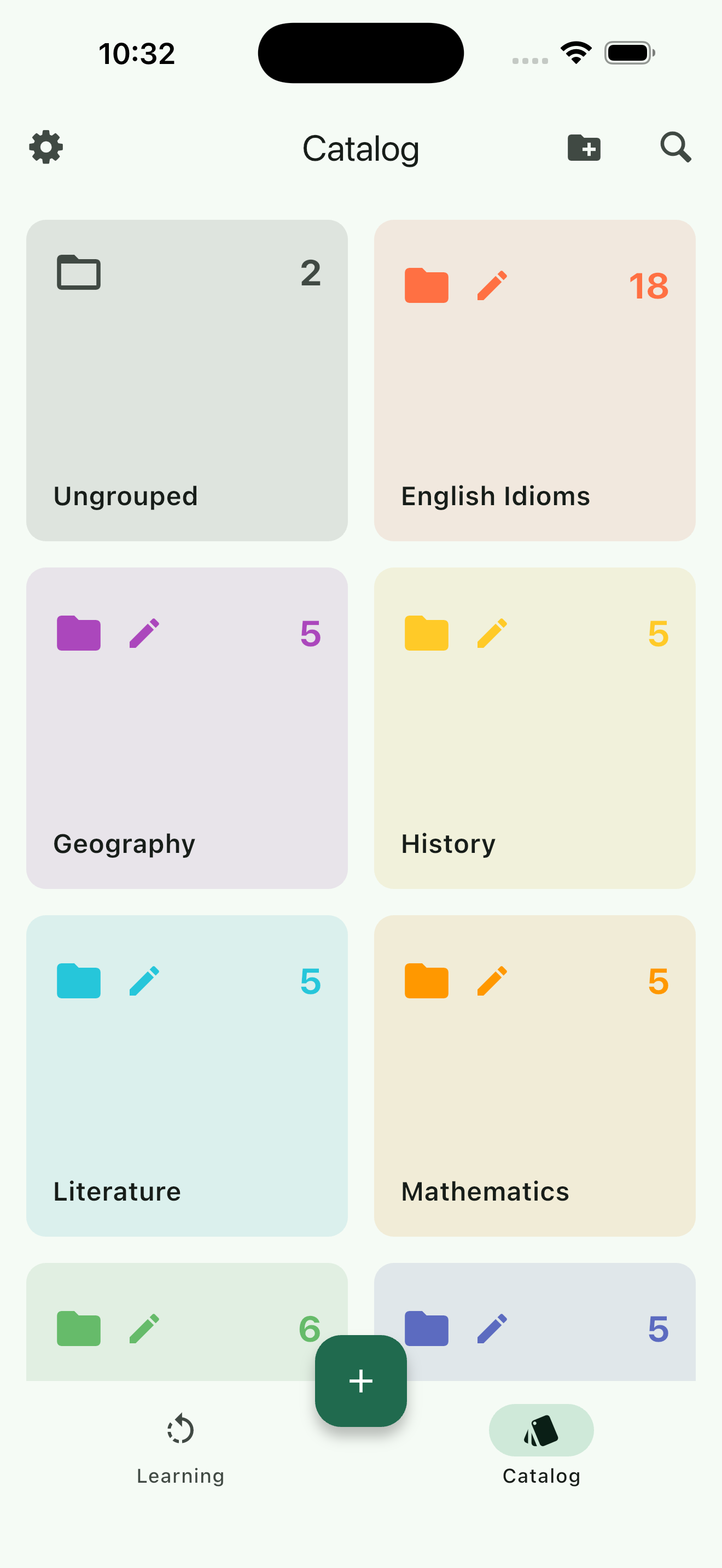Edit the History folder with yellow pencil
The width and height of the screenshot is (722, 1568).
click(492, 633)
